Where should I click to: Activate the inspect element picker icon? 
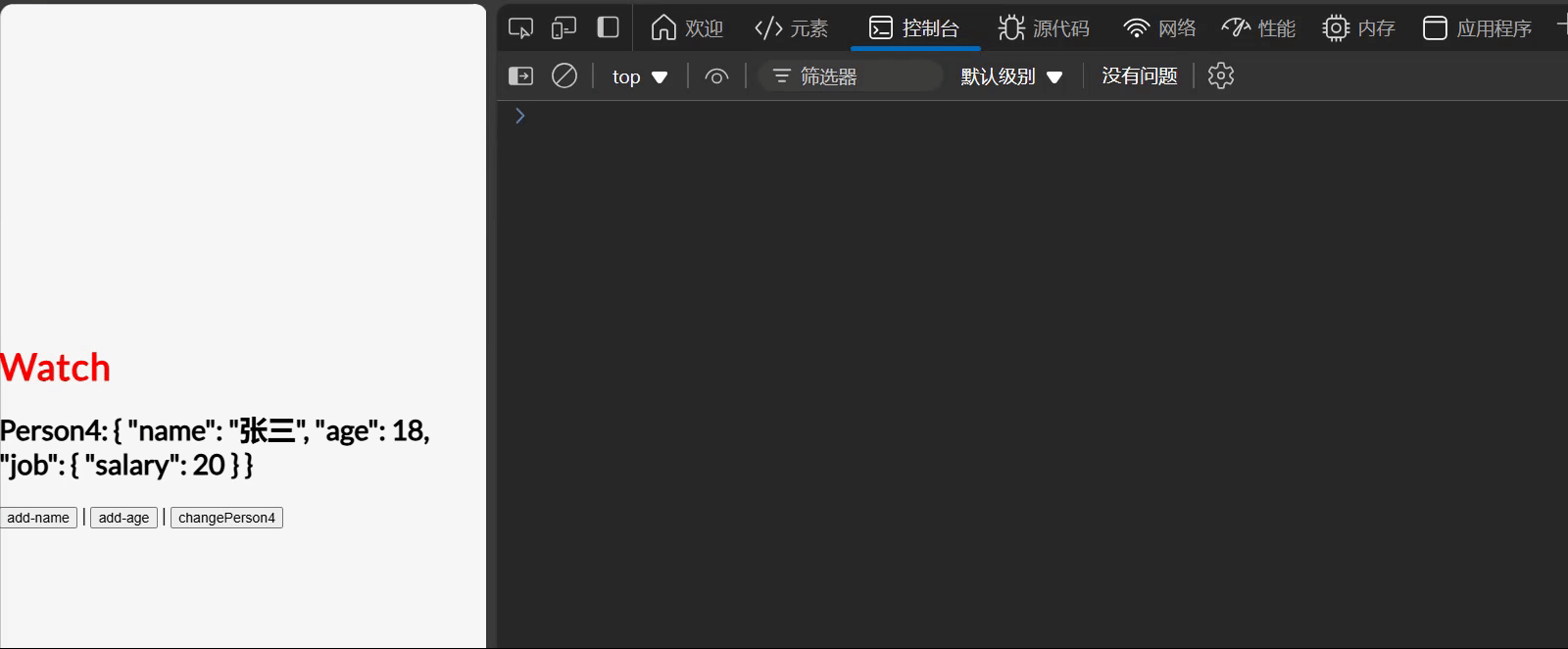(x=520, y=28)
